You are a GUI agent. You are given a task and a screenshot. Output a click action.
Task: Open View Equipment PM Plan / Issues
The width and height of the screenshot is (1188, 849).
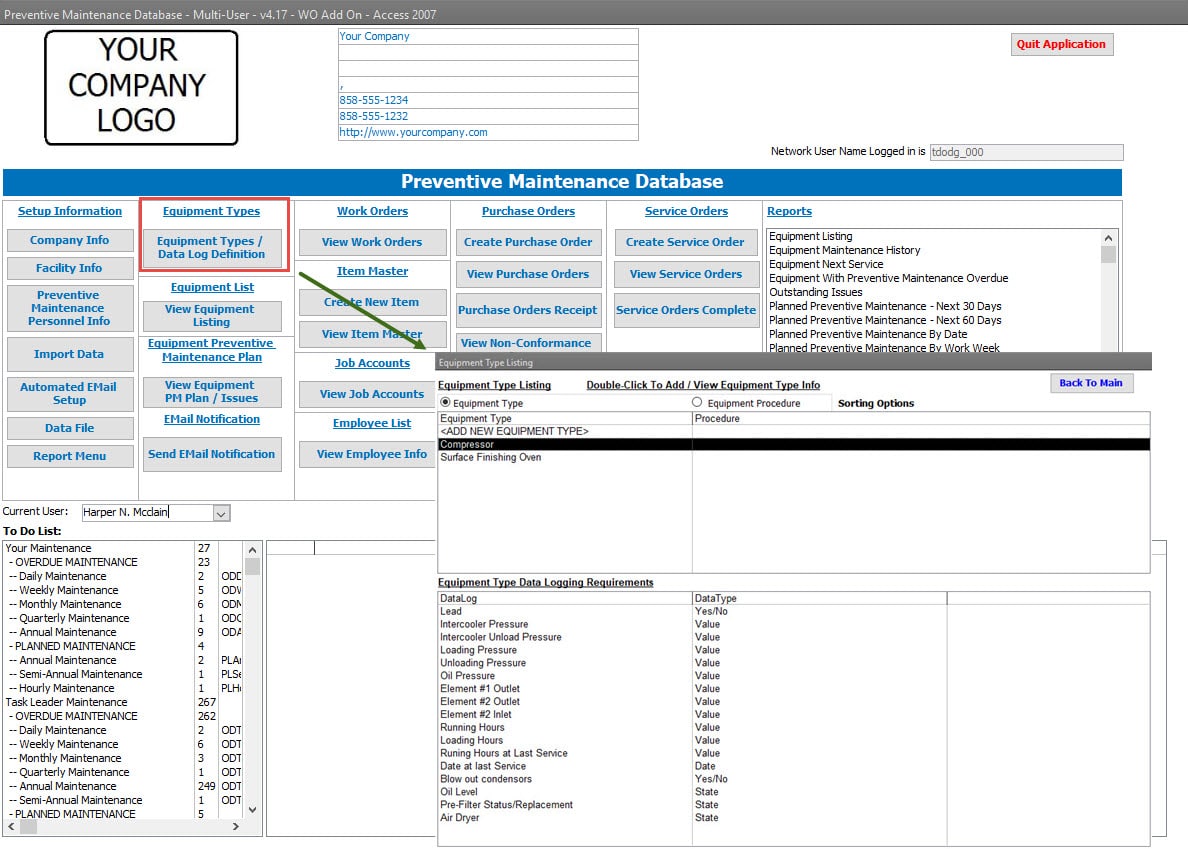click(x=211, y=392)
